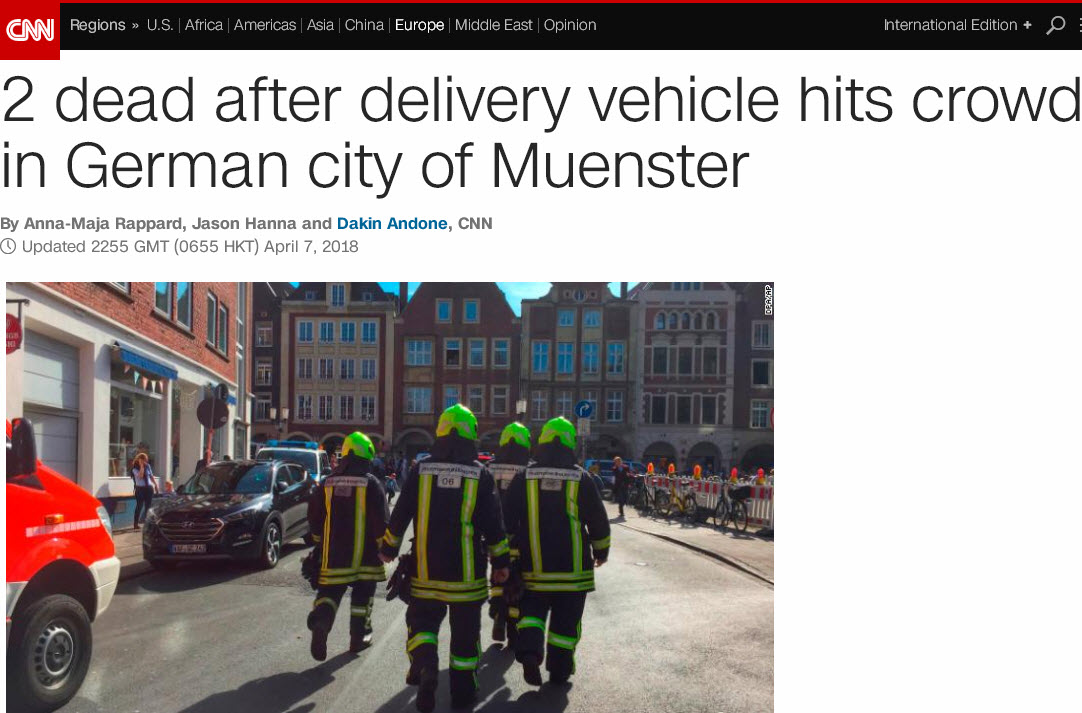1082x713 pixels.
Task: Open Dakin Andone author link
Action: tap(392, 224)
